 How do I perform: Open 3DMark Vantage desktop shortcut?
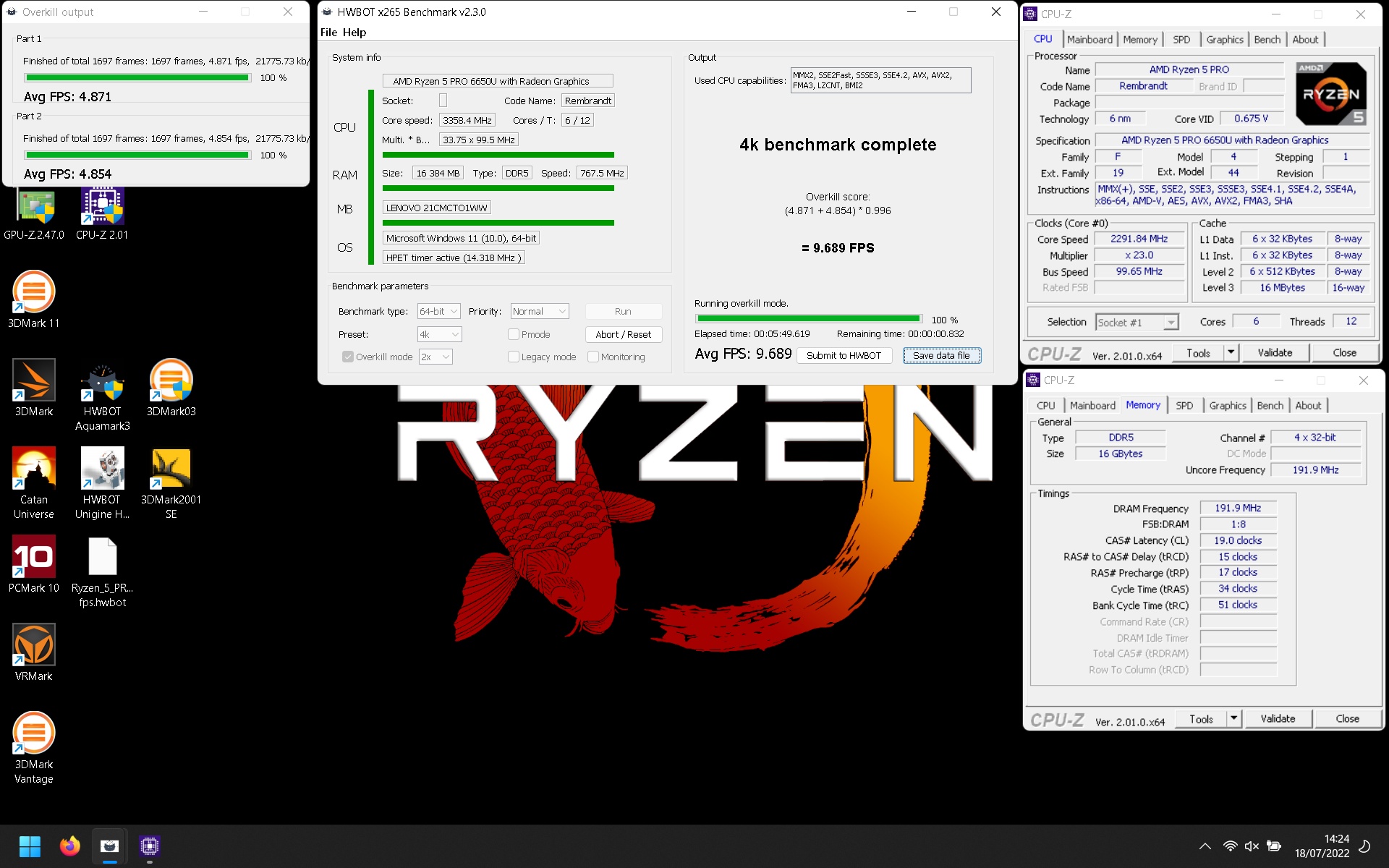[x=34, y=748]
